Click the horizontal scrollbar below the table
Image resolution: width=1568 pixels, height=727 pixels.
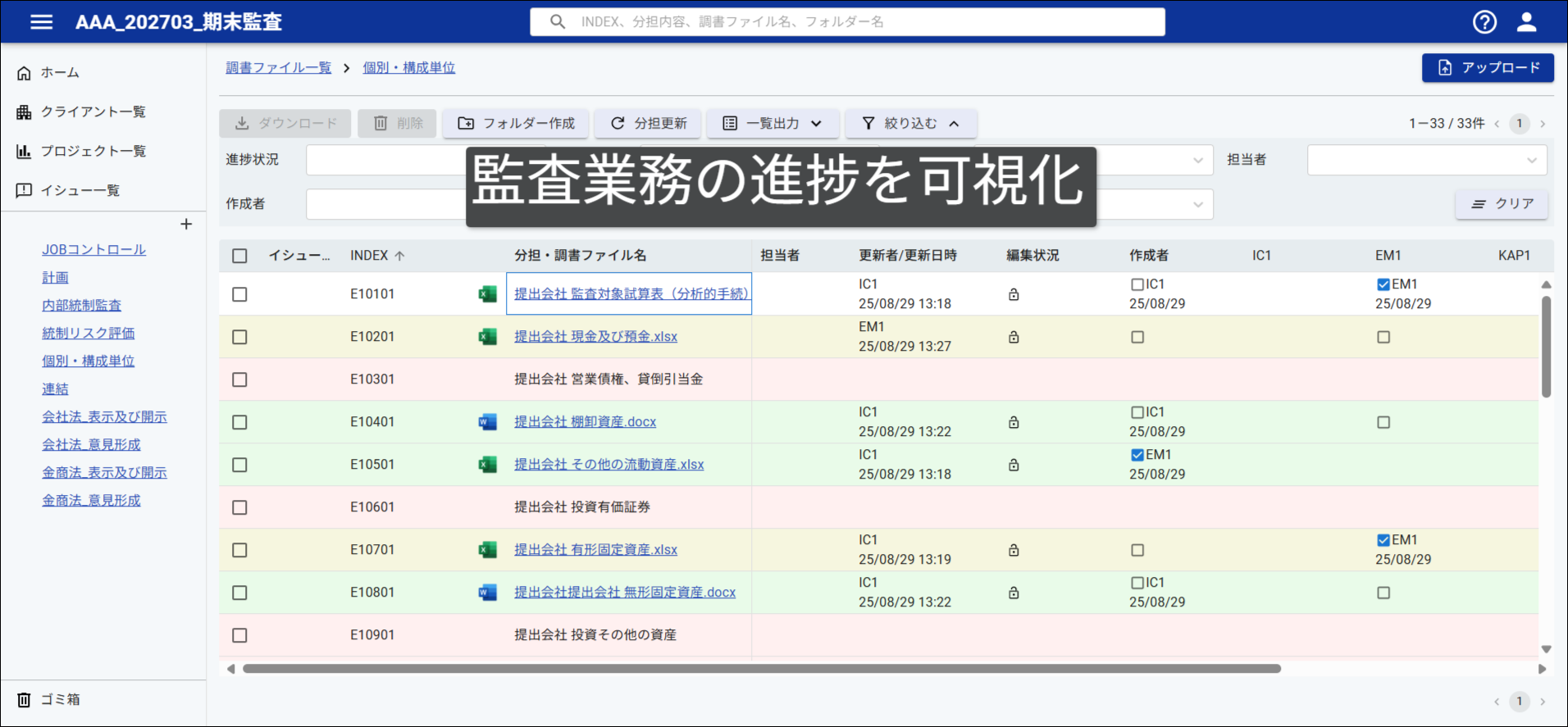761,669
